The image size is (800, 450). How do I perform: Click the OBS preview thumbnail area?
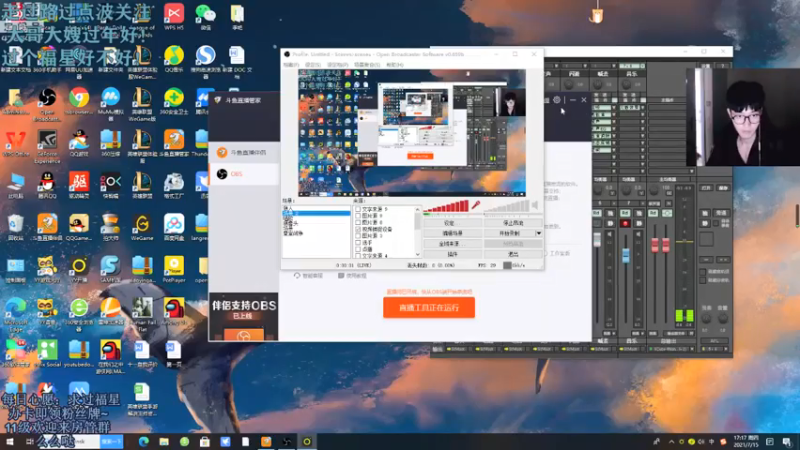pyautogui.click(x=412, y=133)
